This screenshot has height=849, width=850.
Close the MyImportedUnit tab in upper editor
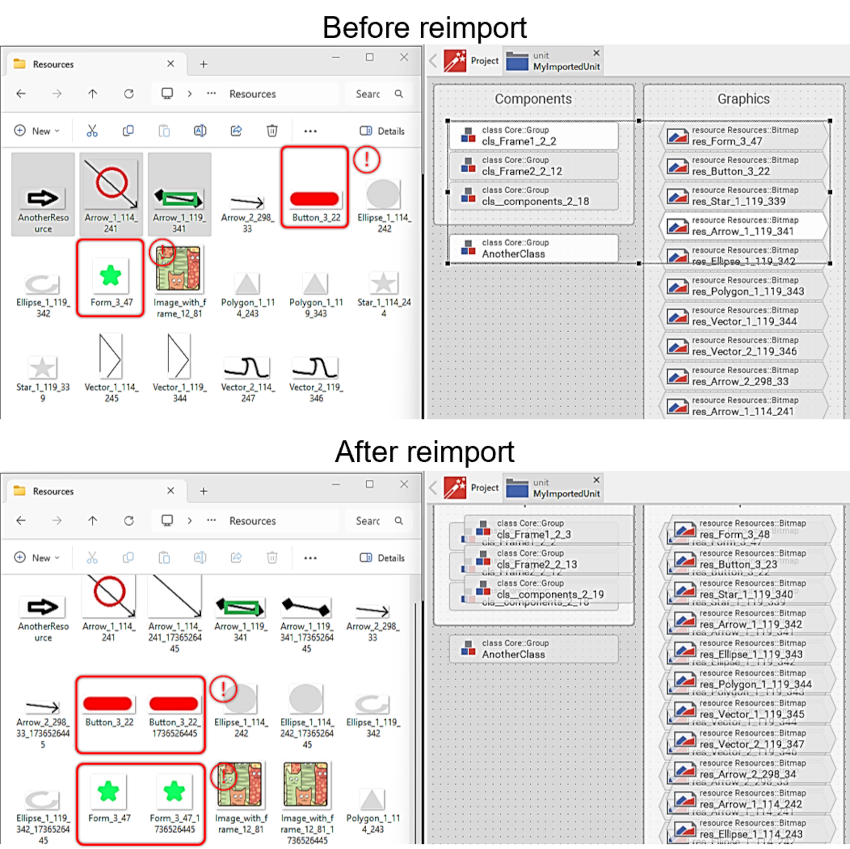(597, 54)
